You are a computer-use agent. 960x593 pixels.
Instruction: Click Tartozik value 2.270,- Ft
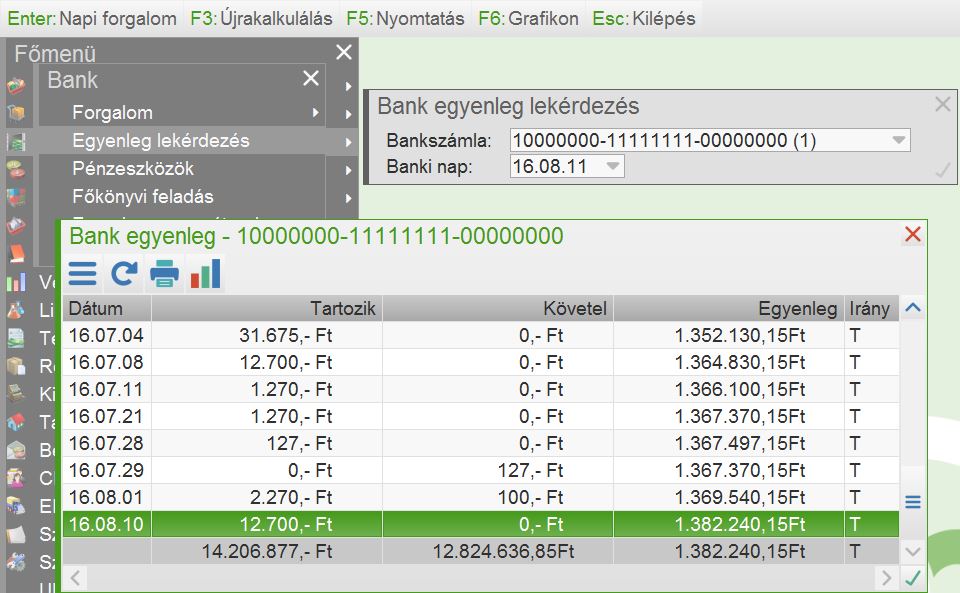click(x=291, y=497)
